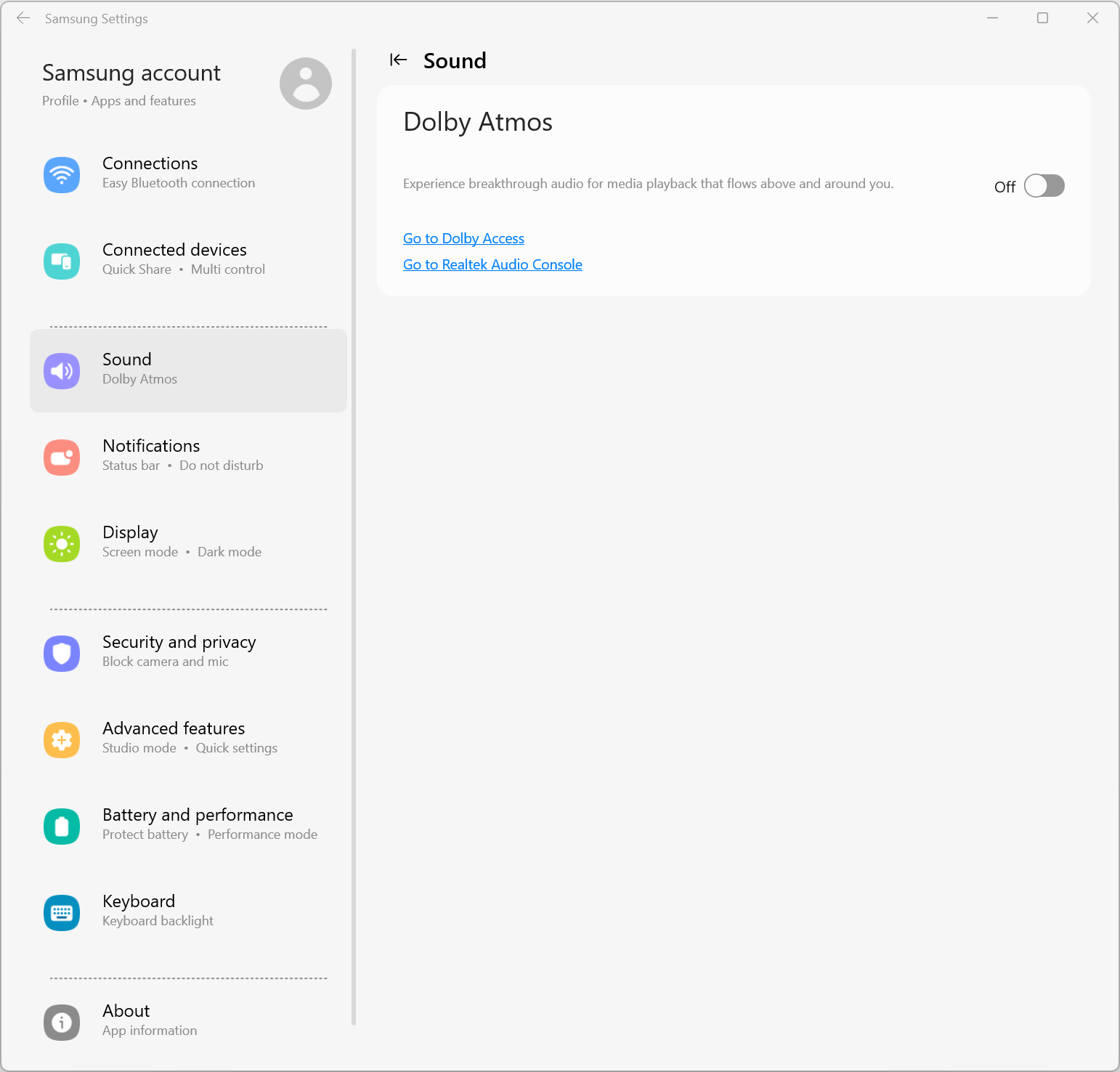Go to the Keyboard settings label
This screenshot has height=1072, width=1120.
pos(139,901)
